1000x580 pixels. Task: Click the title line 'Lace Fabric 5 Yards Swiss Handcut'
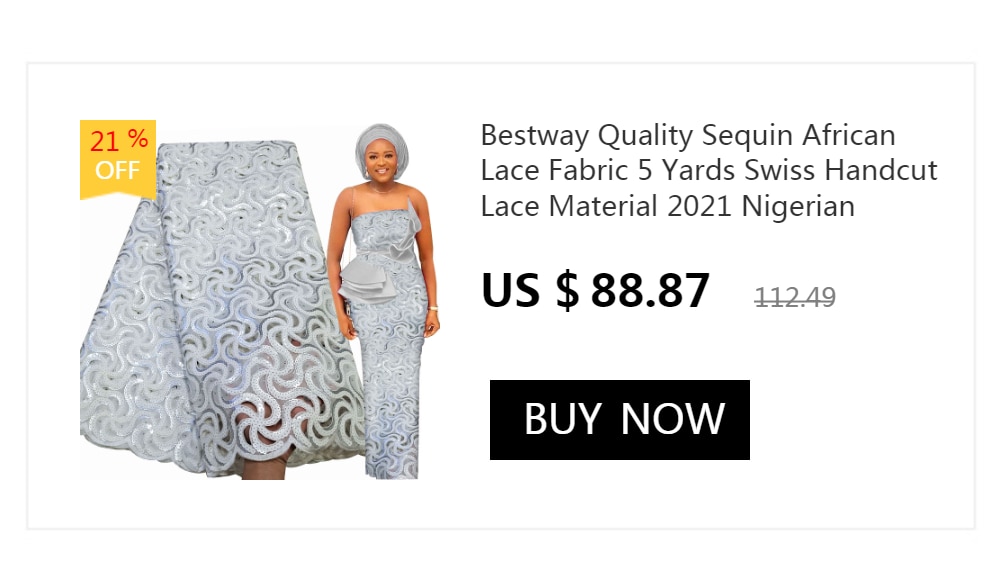(709, 170)
